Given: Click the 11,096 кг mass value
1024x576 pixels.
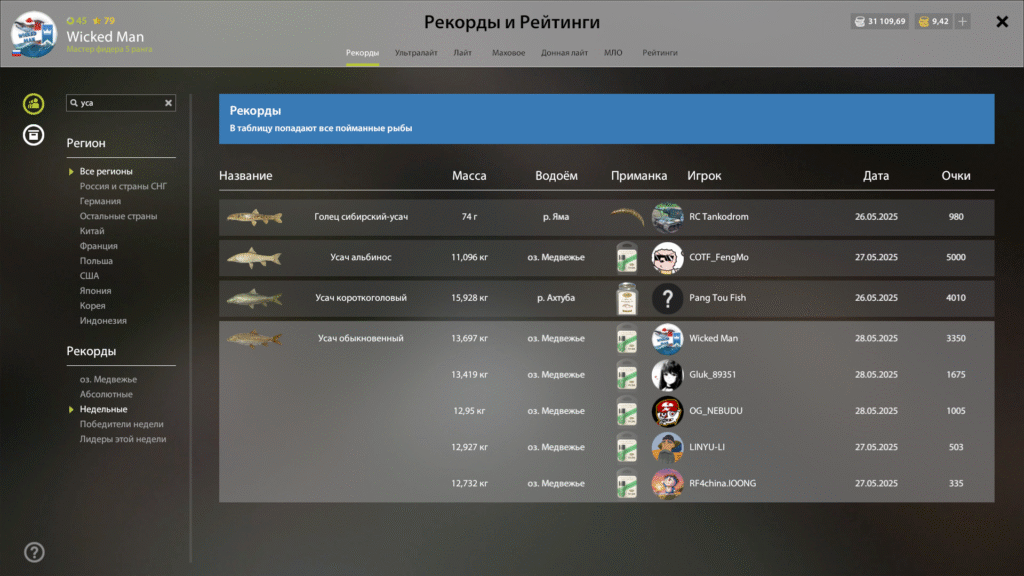Looking at the screenshot, I should (x=470, y=257).
